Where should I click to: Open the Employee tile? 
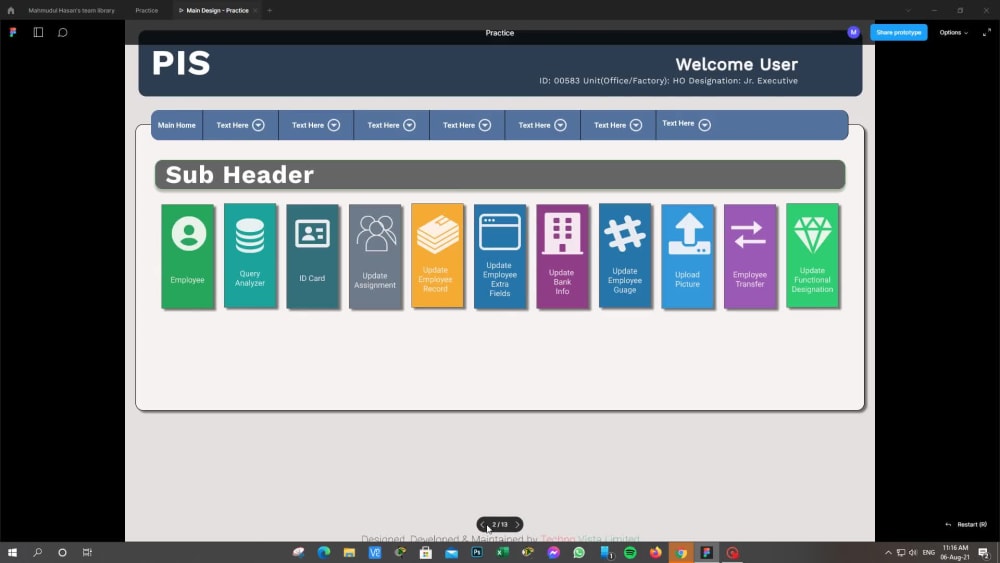pos(188,256)
